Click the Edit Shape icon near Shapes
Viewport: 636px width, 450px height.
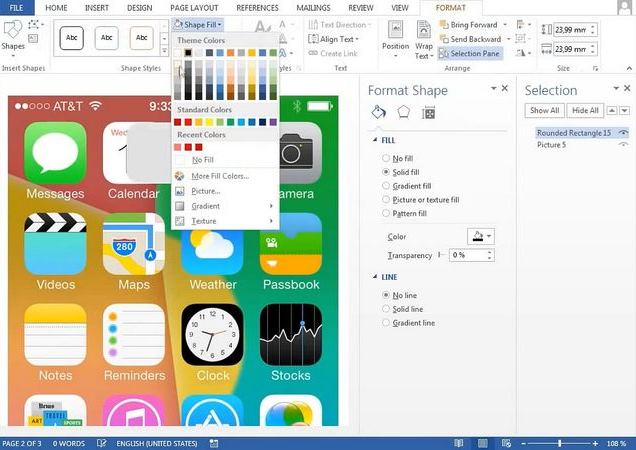click(x=34, y=25)
